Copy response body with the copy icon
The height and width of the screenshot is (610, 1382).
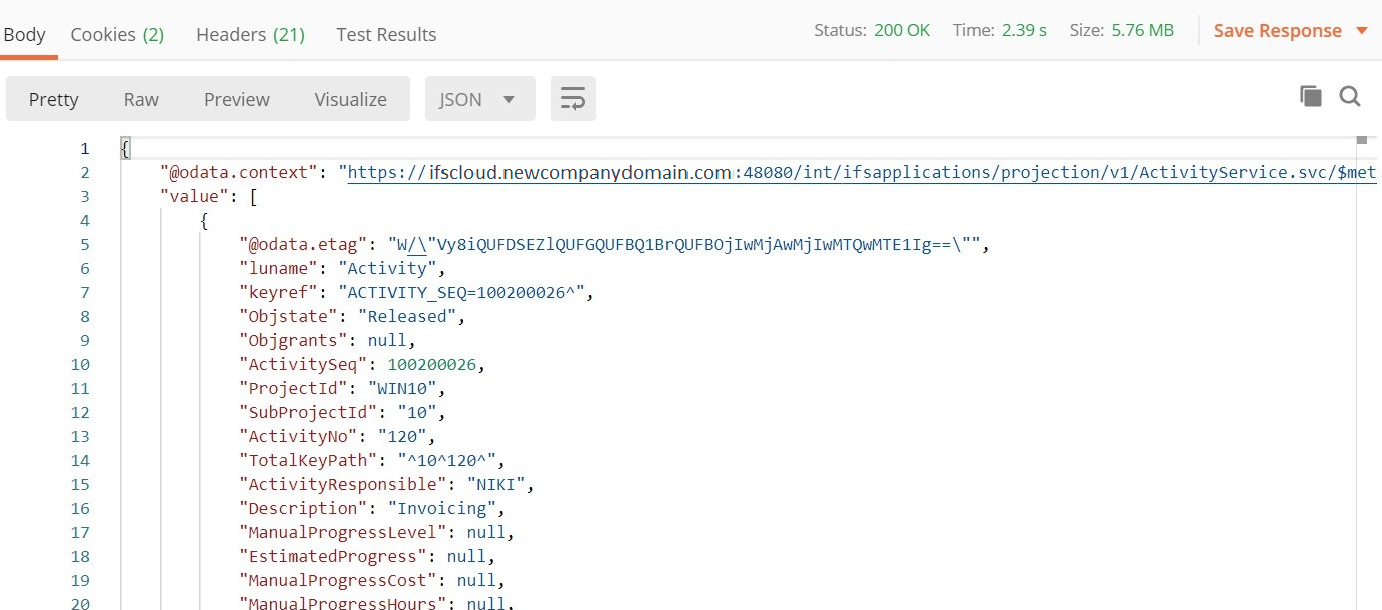(1310, 96)
